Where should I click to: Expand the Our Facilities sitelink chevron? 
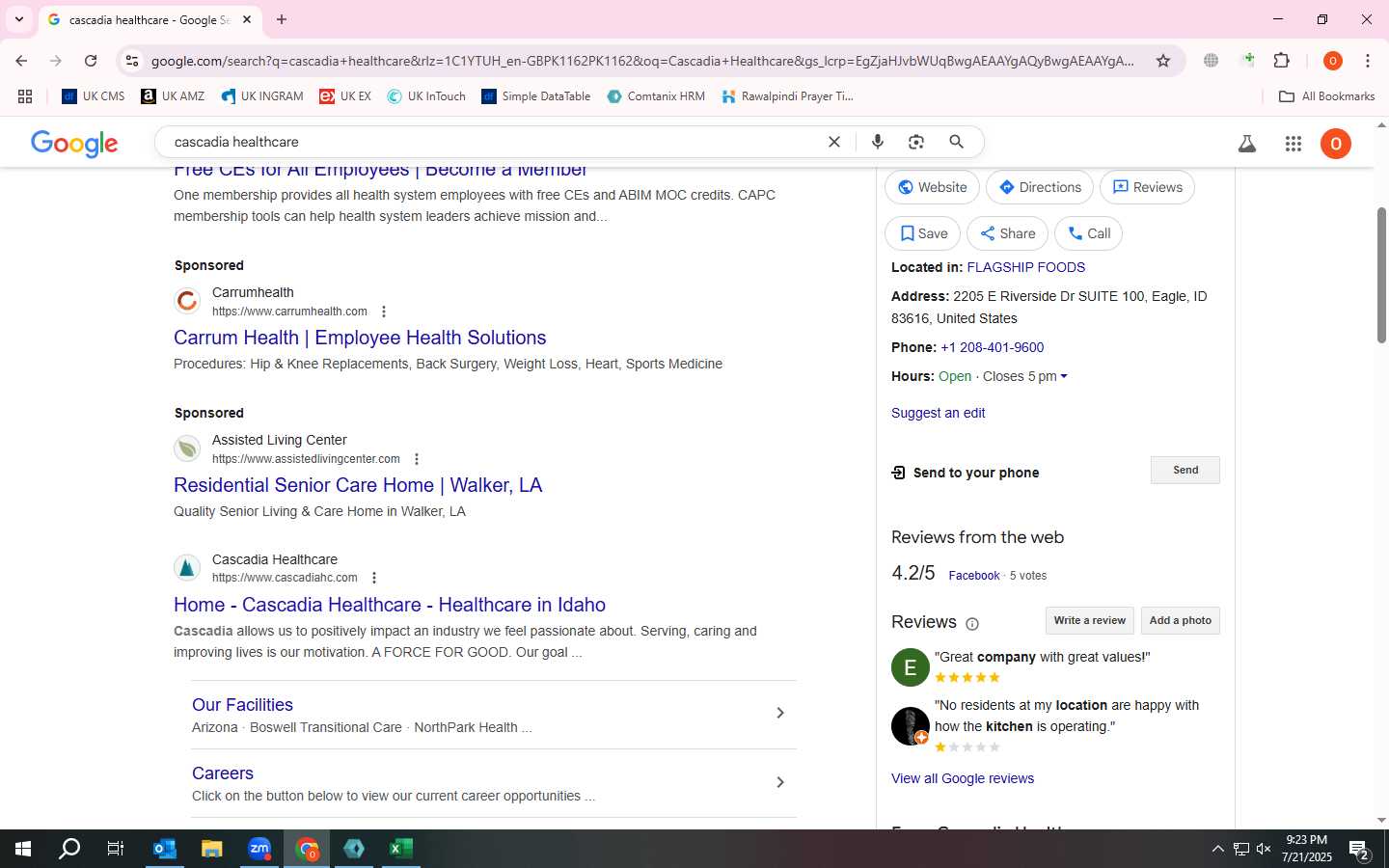click(780, 714)
